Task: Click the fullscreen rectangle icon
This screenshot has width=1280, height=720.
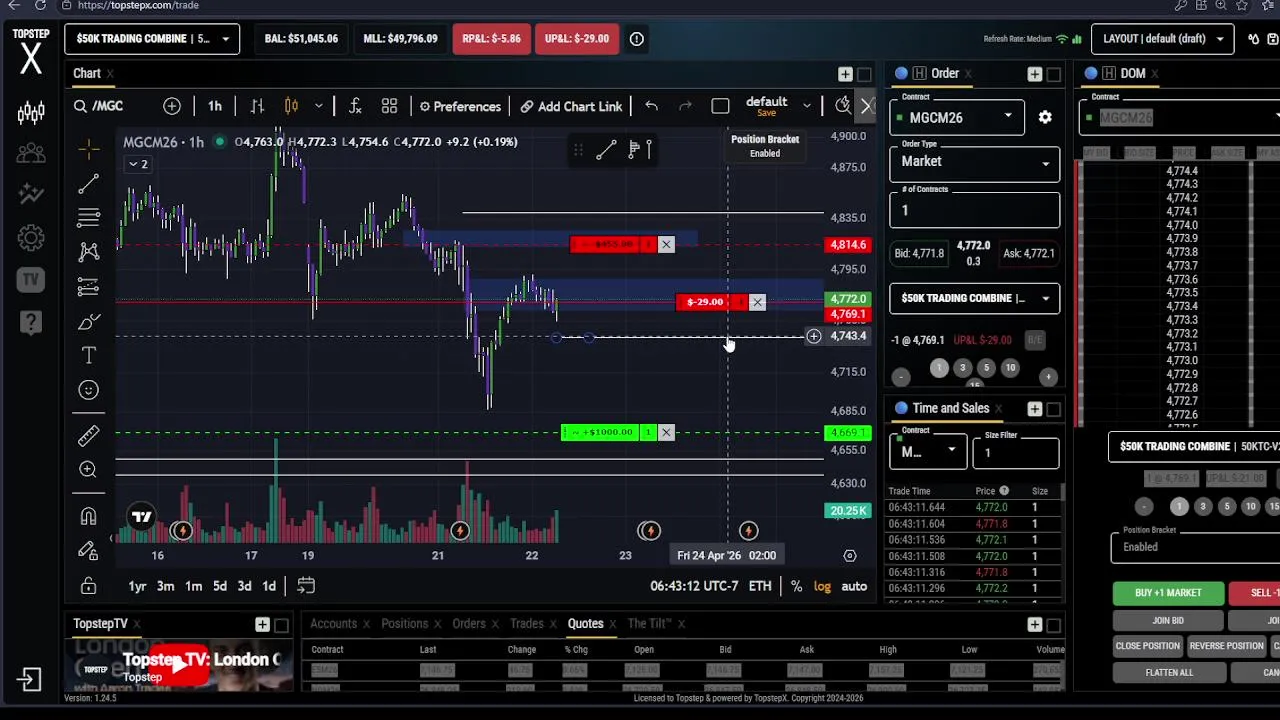Action: point(720,106)
